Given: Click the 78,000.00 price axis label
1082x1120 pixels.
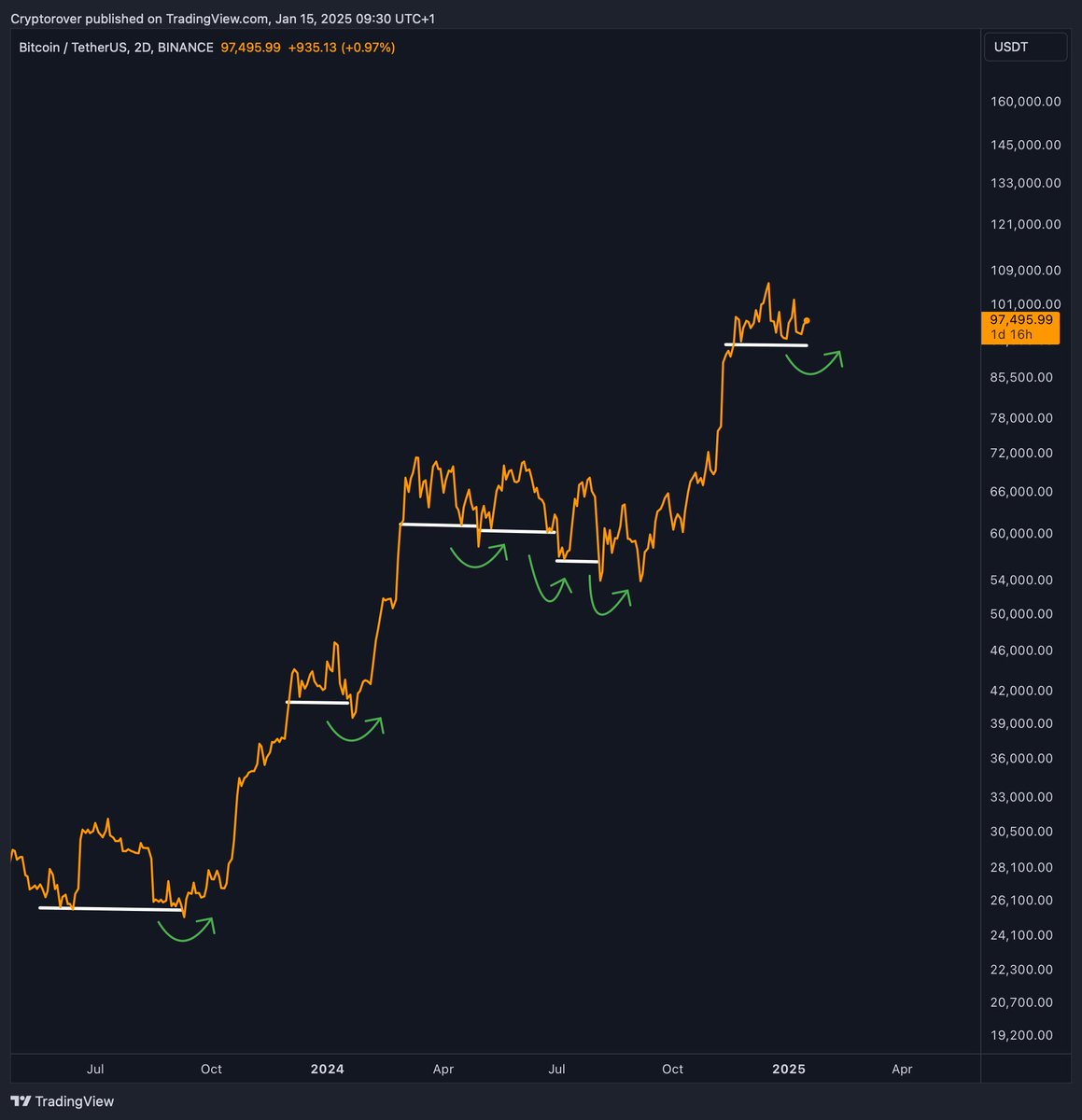Looking at the screenshot, I should [x=1021, y=418].
